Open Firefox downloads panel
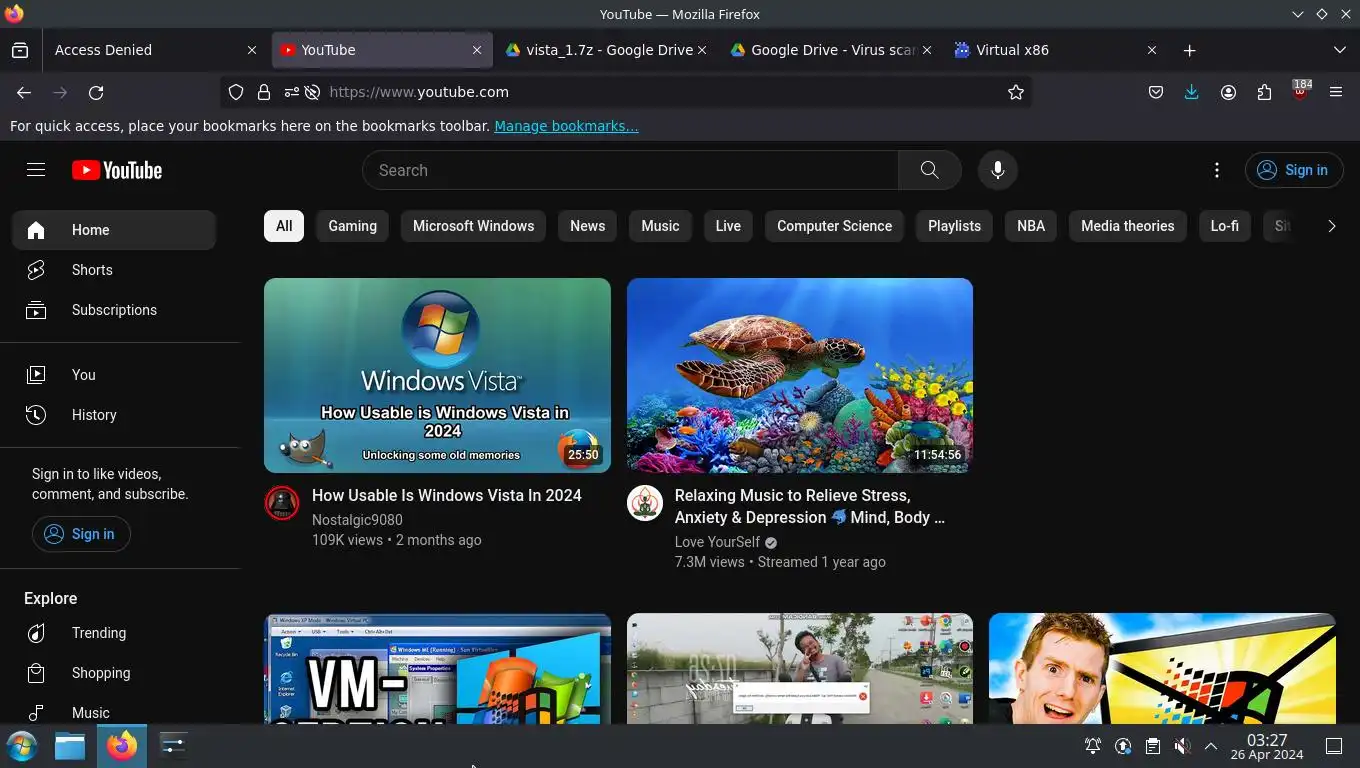This screenshot has height=768, width=1360. coord(1191,92)
